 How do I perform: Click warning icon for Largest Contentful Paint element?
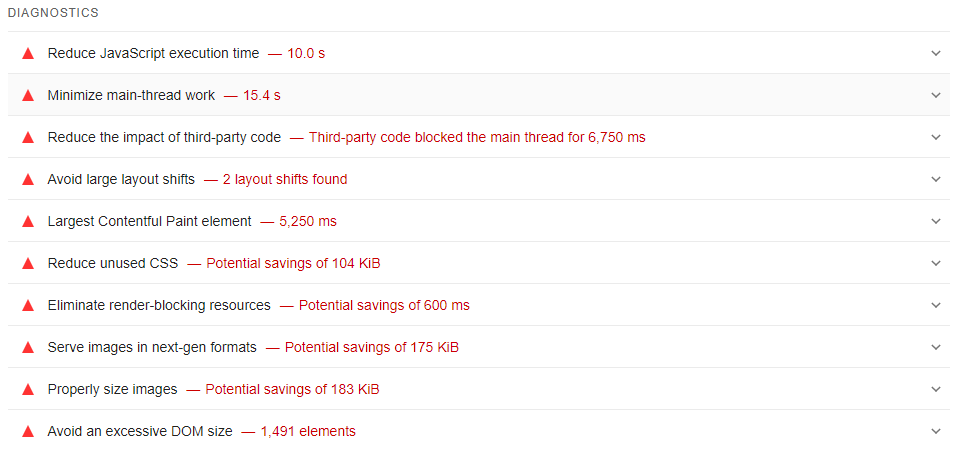28,221
